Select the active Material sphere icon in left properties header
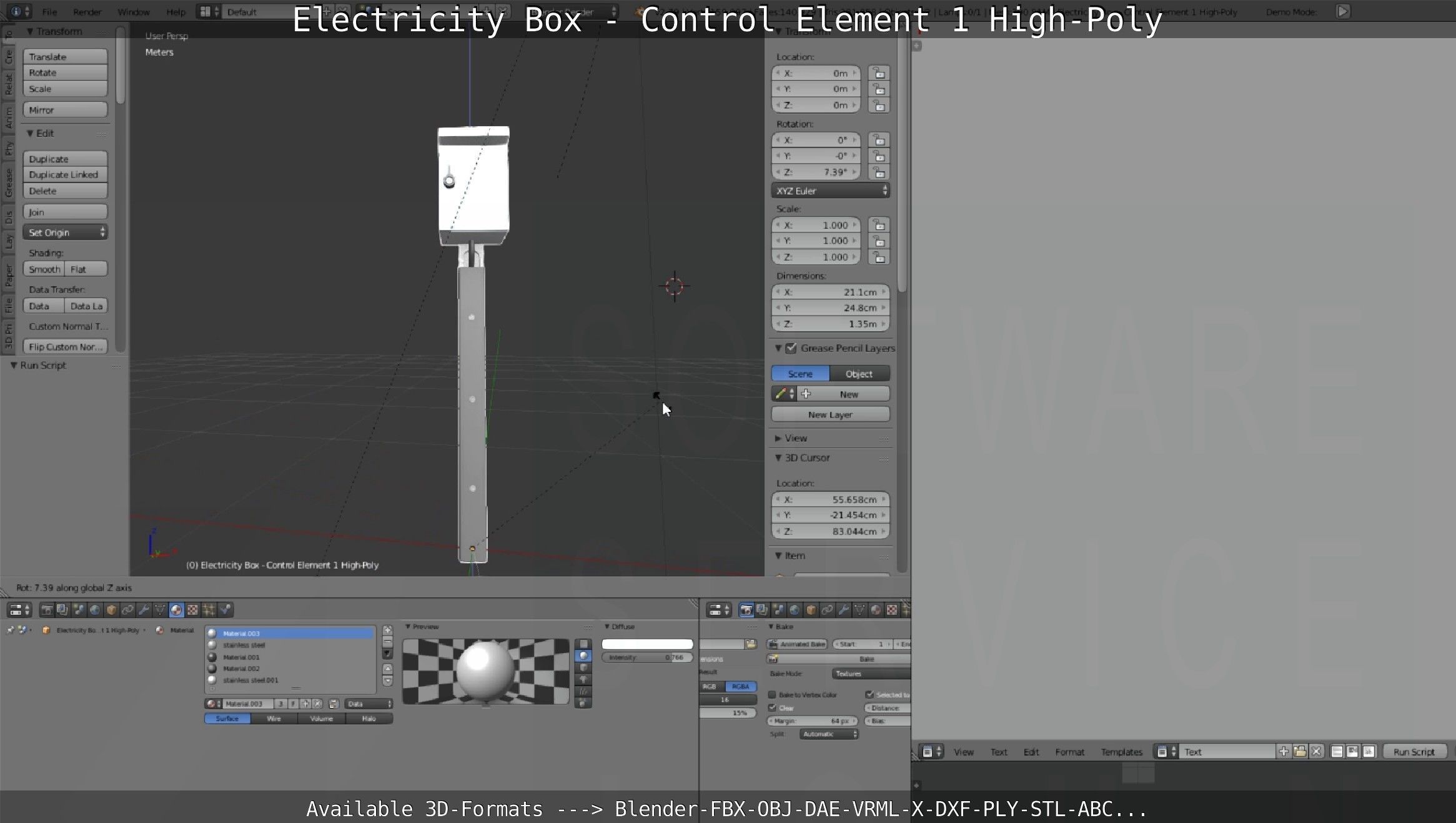The image size is (1456, 823). tap(176, 610)
